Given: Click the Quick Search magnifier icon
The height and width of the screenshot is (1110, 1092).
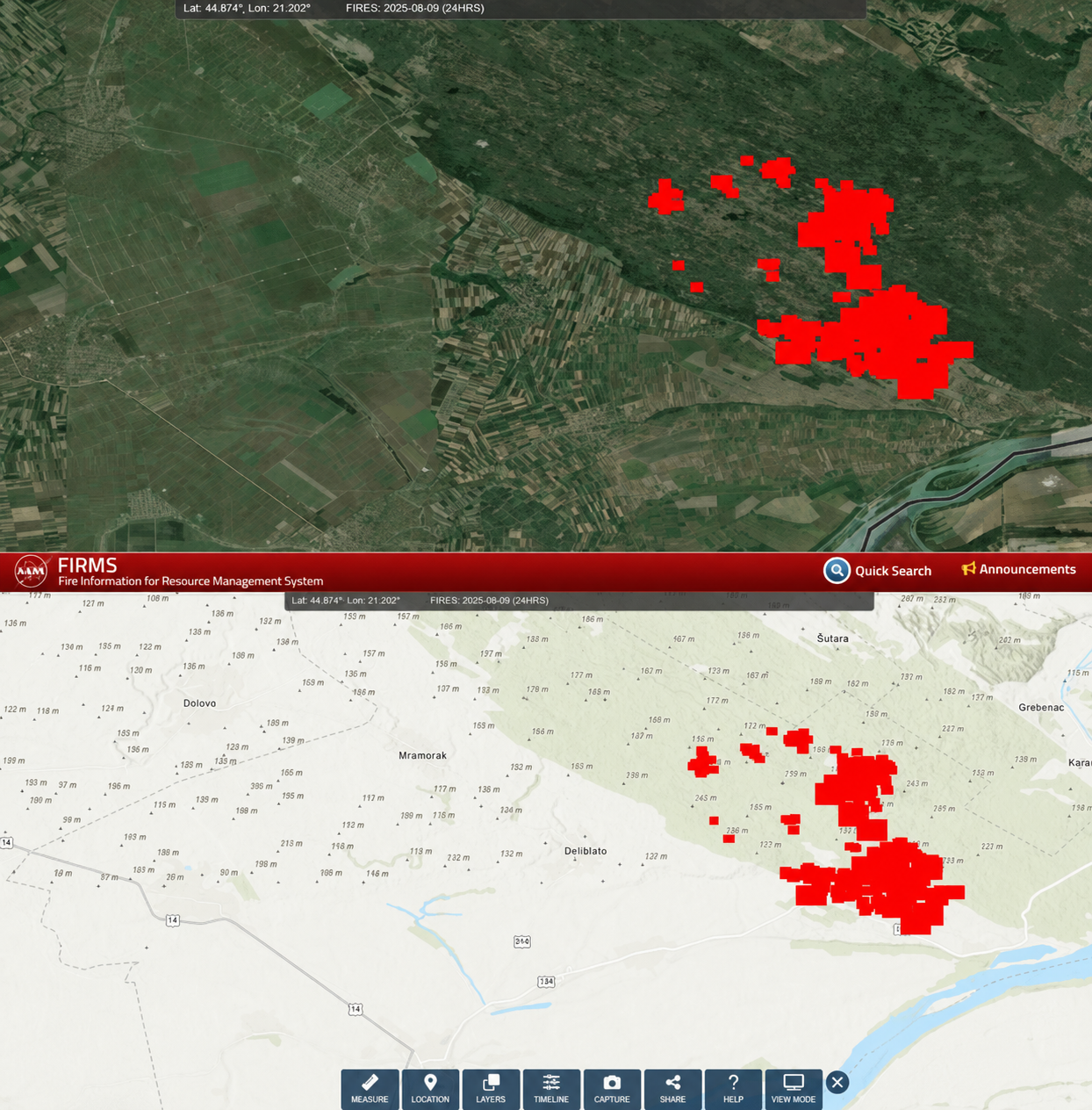Looking at the screenshot, I should (837, 571).
